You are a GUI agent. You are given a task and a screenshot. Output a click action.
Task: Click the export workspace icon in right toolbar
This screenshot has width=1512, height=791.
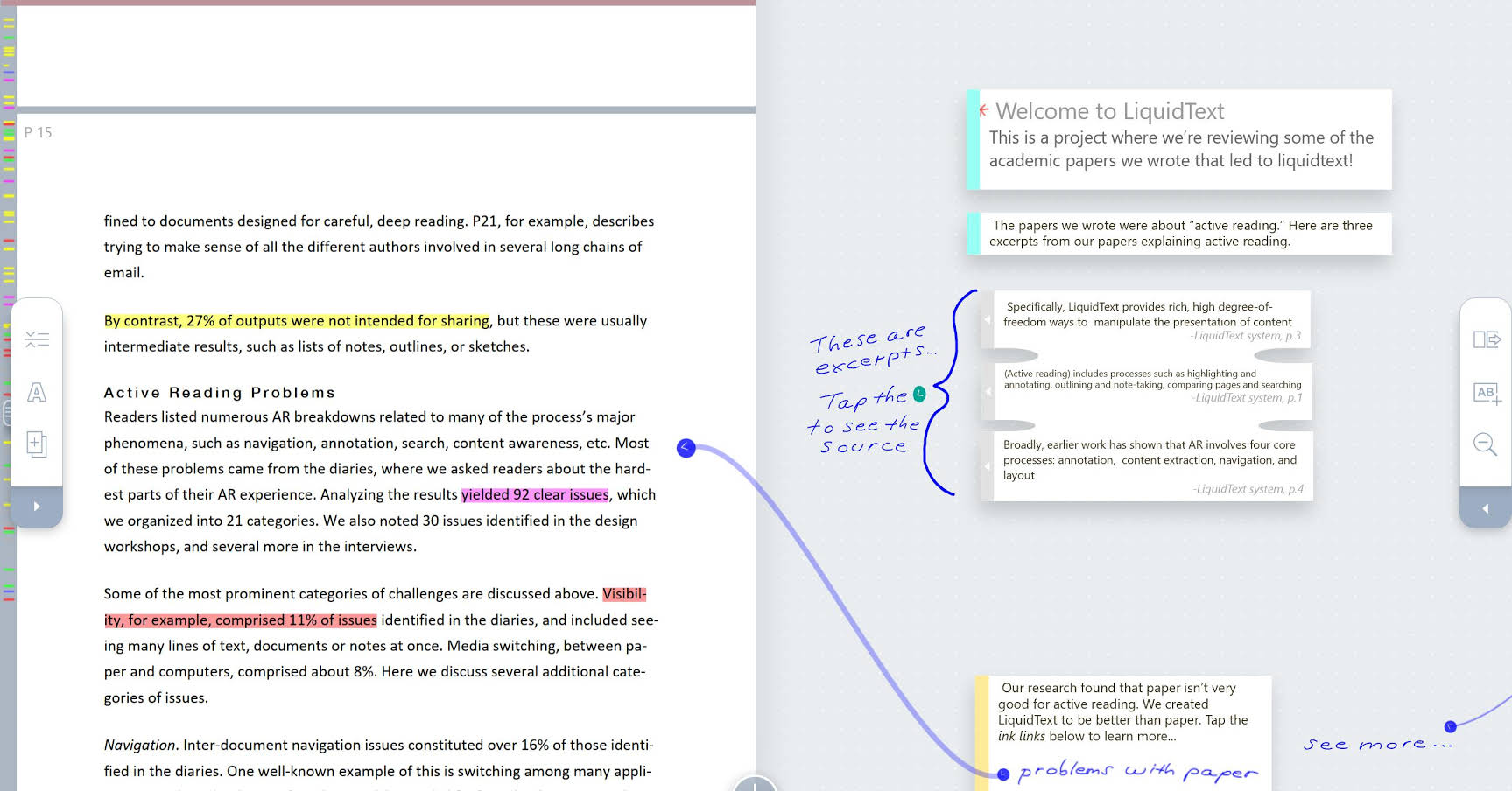pos(1486,339)
